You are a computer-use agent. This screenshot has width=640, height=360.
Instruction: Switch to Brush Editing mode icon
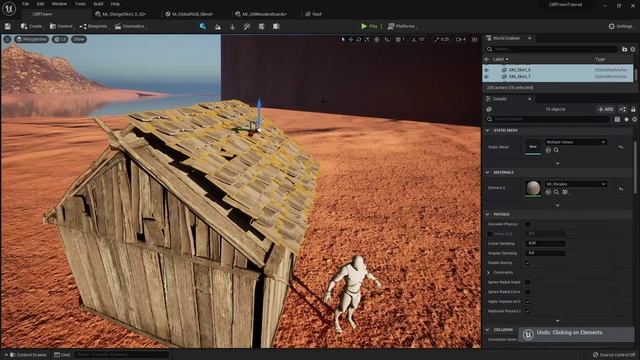click(x=276, y=27)
